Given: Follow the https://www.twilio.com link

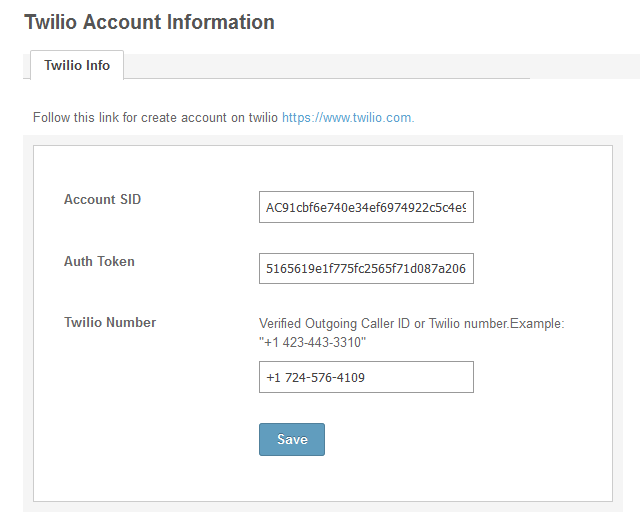Looking at the screenshot, I should [348, 118].
